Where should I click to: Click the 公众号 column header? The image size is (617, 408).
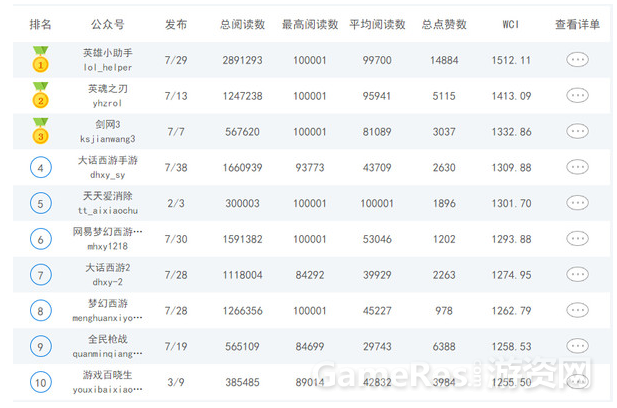coord(108,24)
